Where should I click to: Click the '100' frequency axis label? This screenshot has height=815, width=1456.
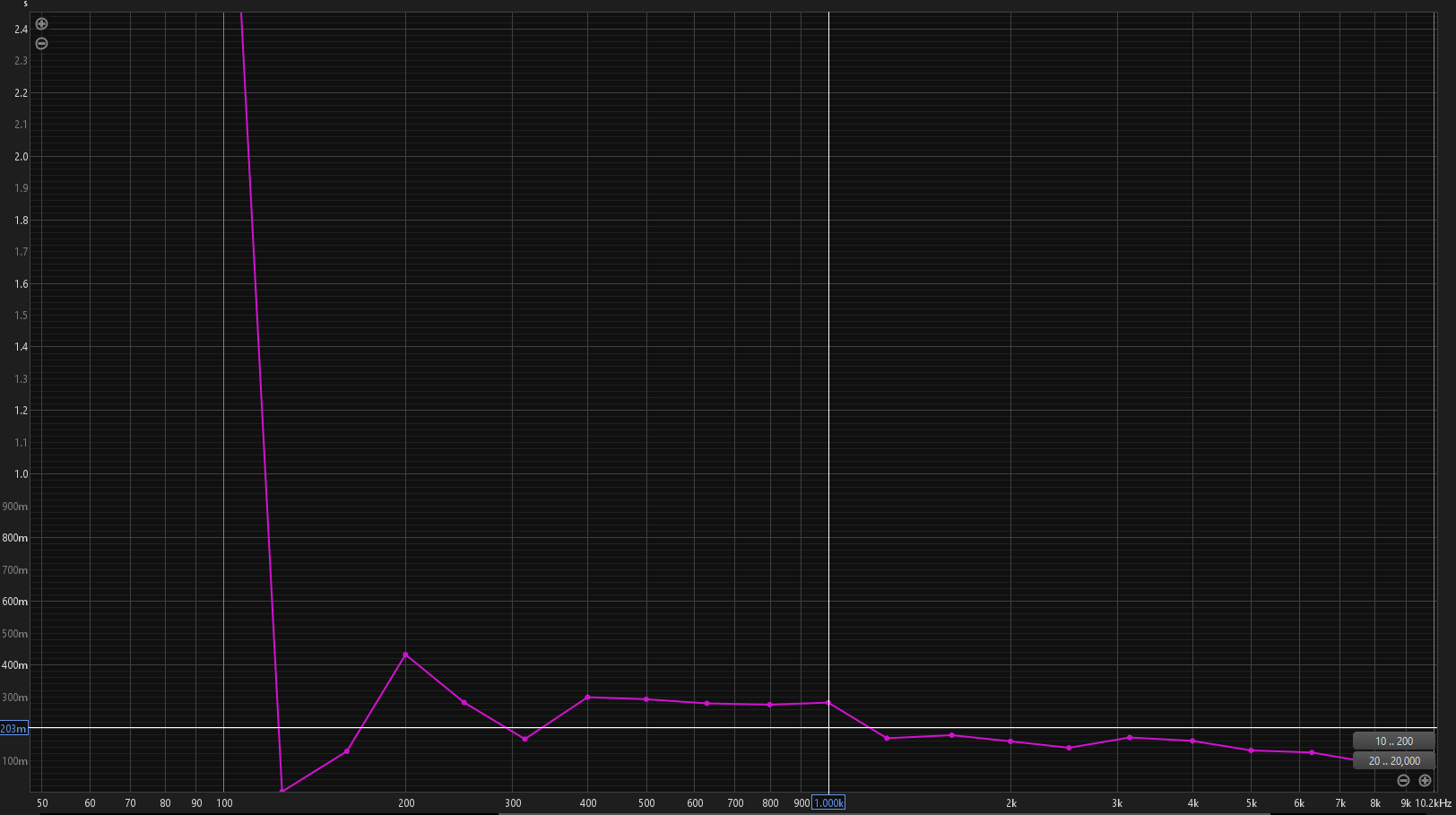224,803
